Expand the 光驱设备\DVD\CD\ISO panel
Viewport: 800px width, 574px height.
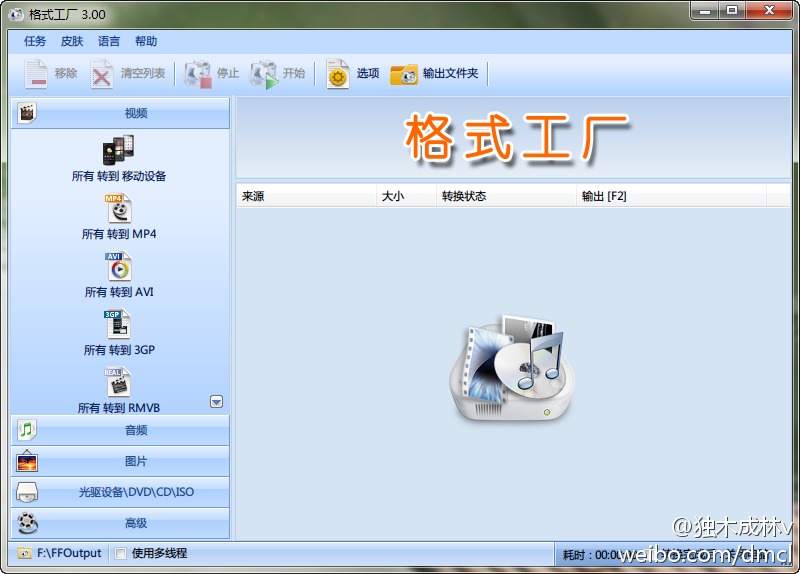[x=120, y=492]
